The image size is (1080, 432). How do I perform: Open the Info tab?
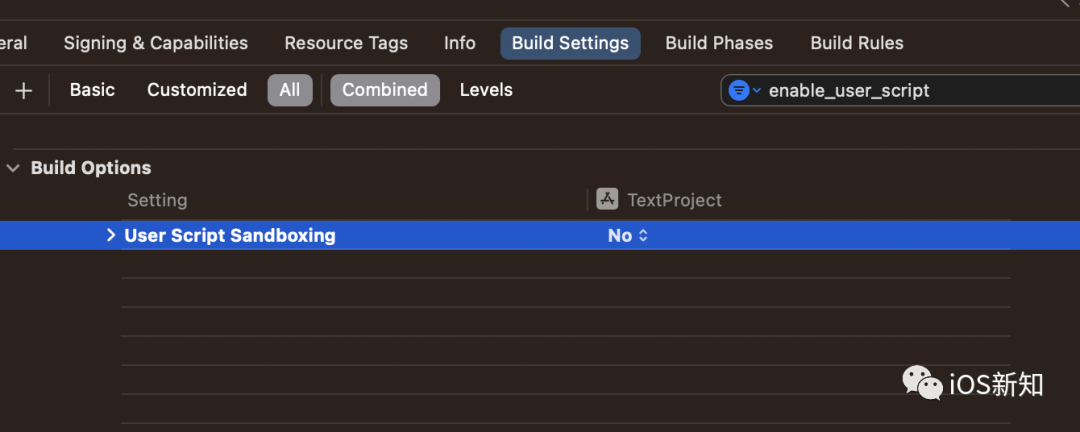coord(460,43)
